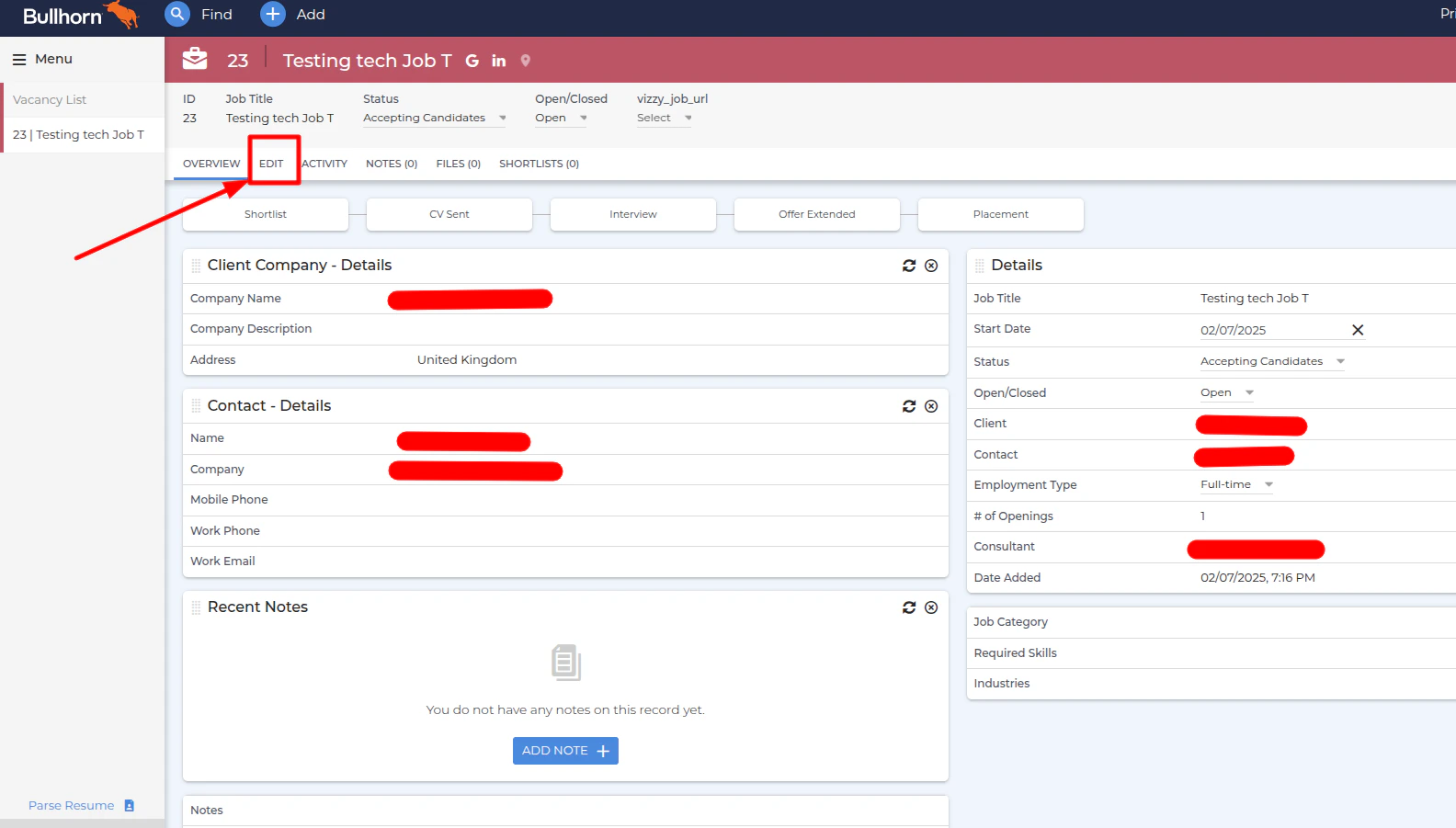
Task: Open the header Status dropdown
Action: pyautogui.click(x=435, y=118)
